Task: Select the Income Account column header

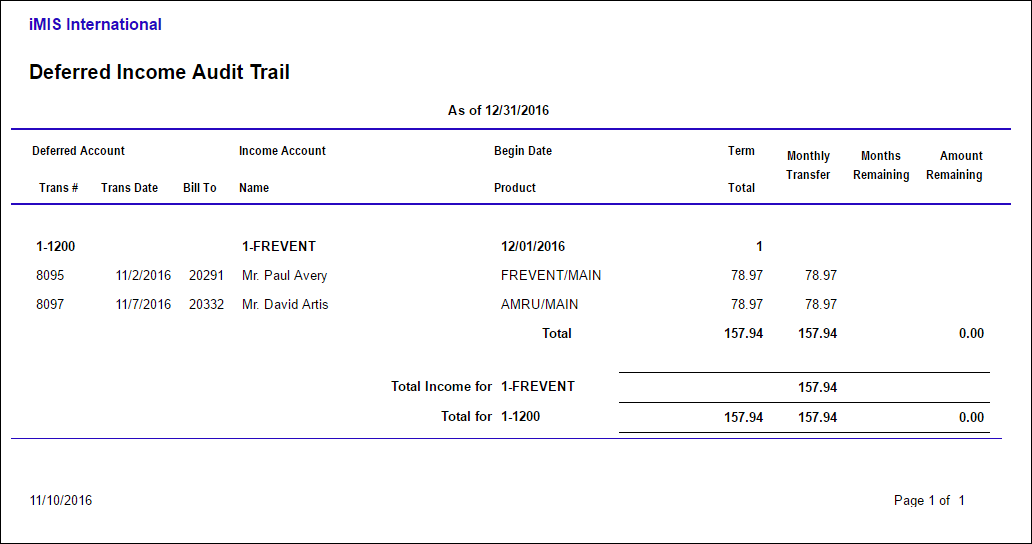Action: 282,151
